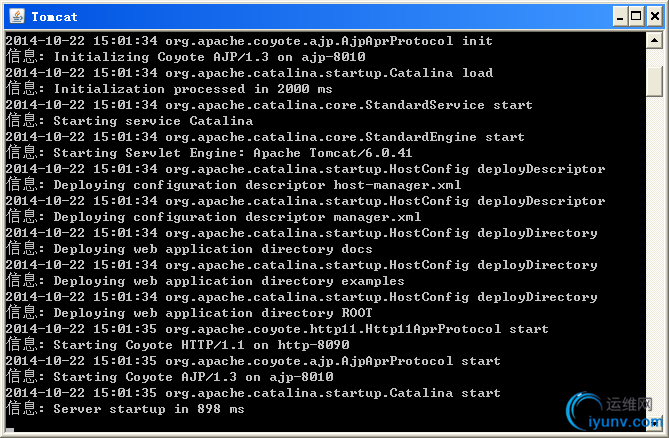This screenshot has height=438, width=669.
Task: Click the blue swirl watermark logo
Action: [583, 411]
